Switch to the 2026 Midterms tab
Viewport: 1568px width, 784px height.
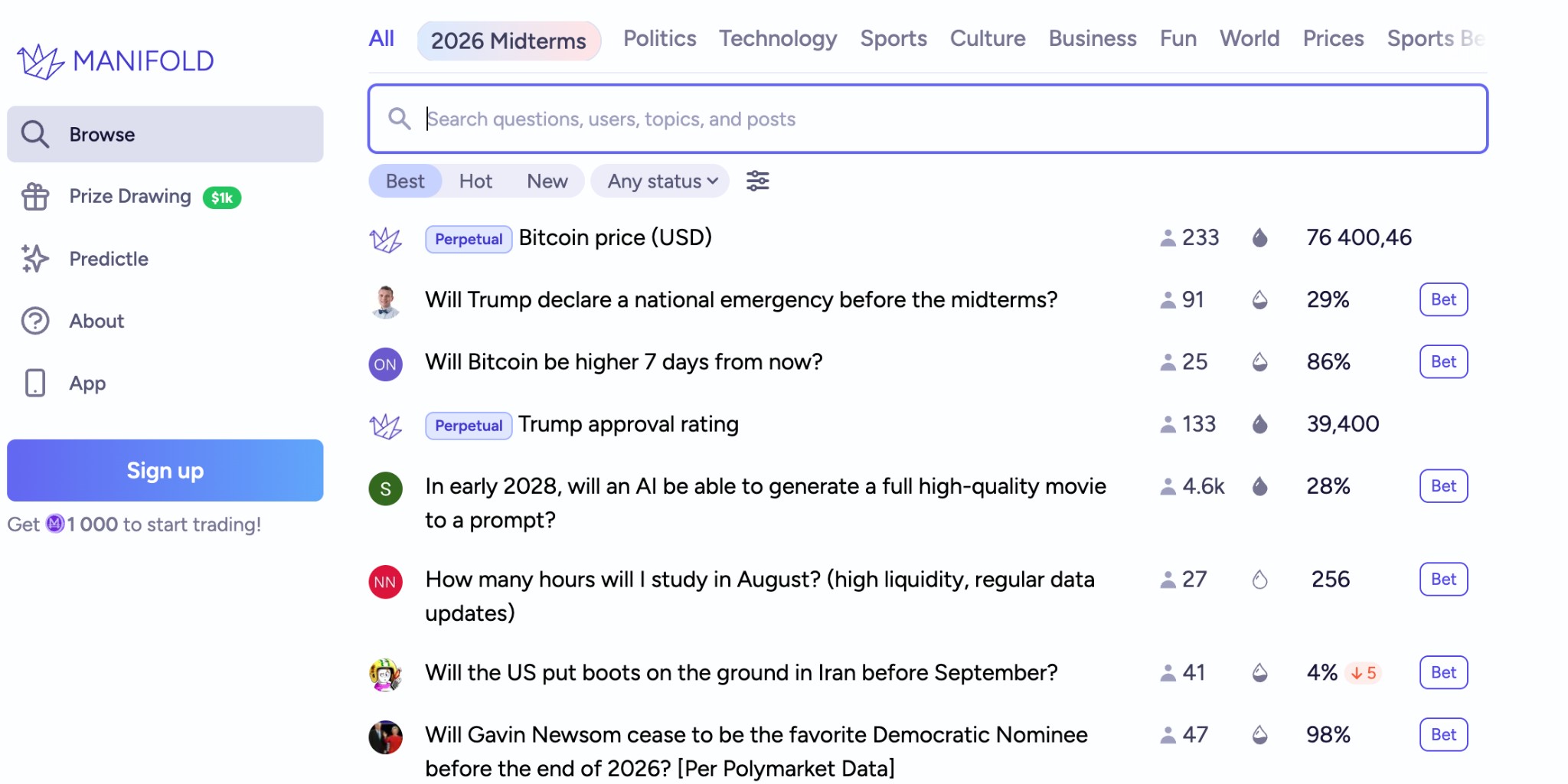click(x=508, y=41)
